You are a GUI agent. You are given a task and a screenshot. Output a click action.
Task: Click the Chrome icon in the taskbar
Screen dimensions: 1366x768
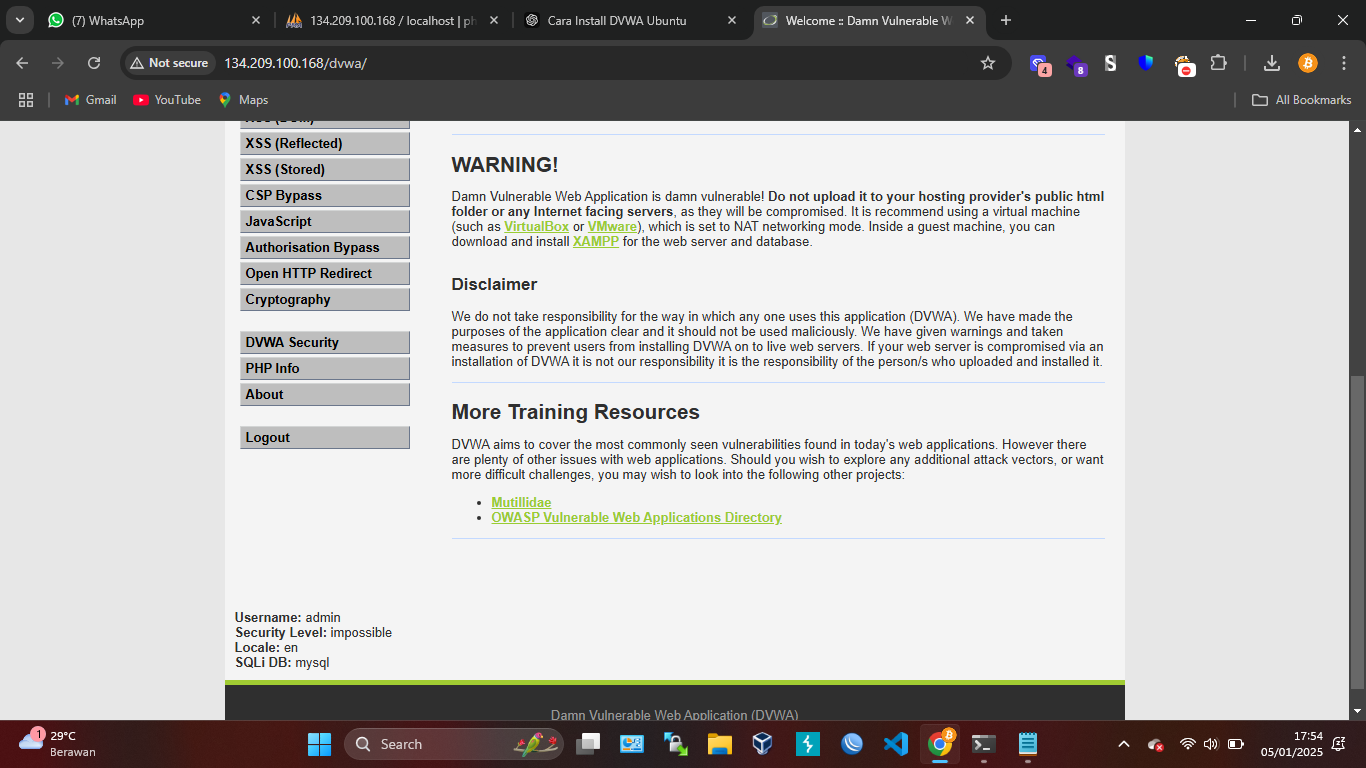click(940, 744)
